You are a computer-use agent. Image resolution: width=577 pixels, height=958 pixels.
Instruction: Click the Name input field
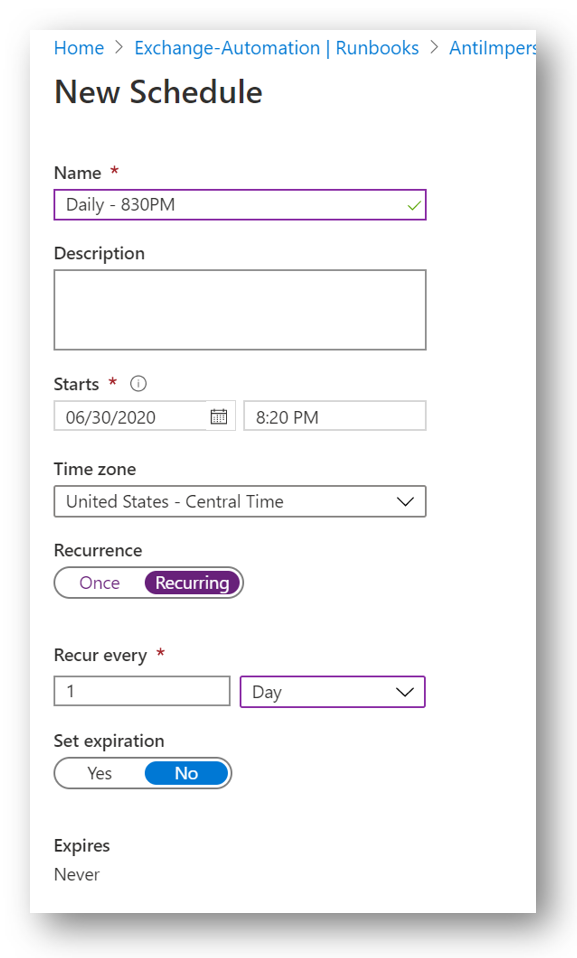point(240,205)
